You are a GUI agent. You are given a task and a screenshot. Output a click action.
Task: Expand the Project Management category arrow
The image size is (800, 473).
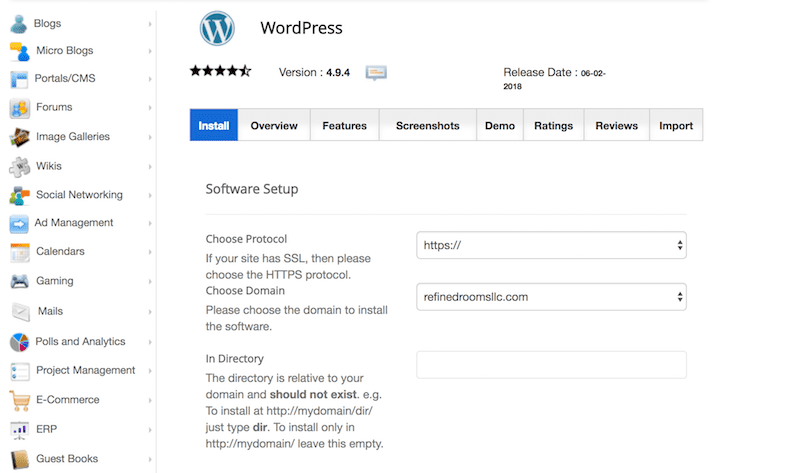[x=150, y=371]
